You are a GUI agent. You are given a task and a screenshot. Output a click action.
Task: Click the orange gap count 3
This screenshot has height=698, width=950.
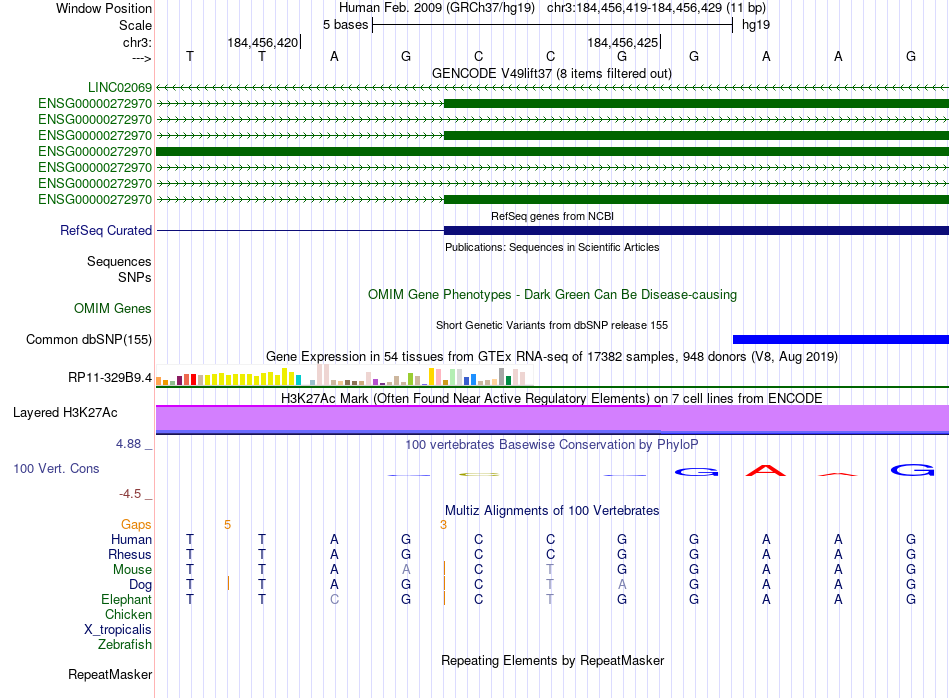[443, 525]
